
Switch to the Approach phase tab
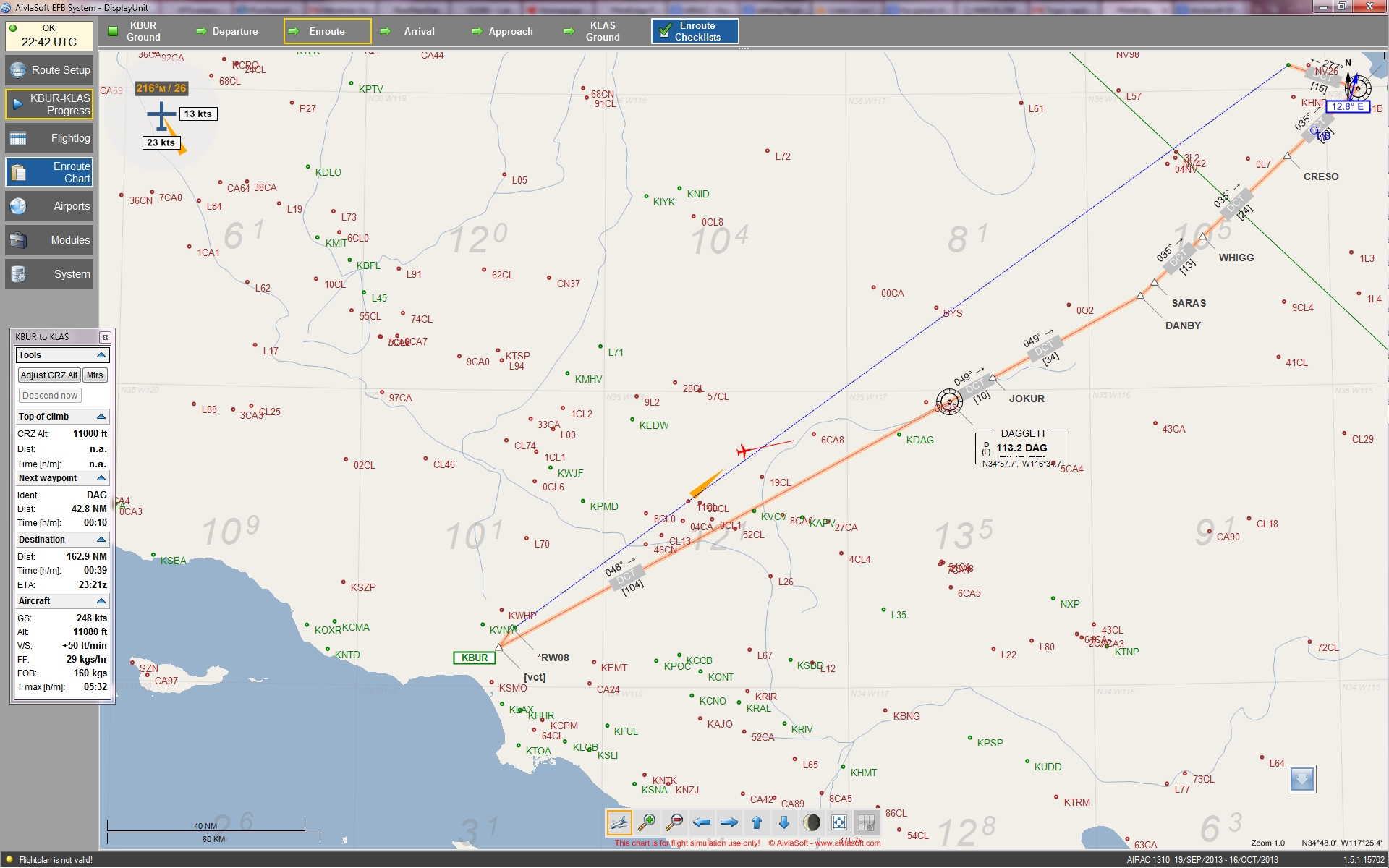[510, 31]
